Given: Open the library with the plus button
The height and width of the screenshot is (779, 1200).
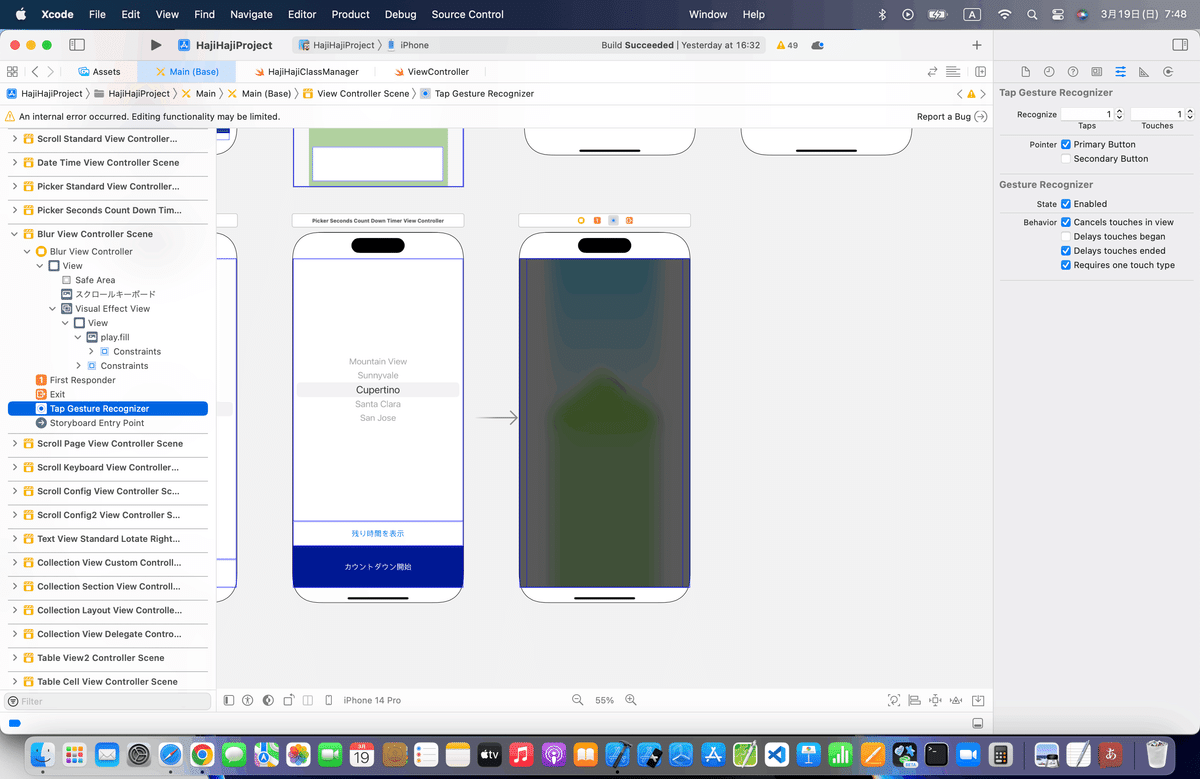Looking at the screenshot, I should coord(977,45).
